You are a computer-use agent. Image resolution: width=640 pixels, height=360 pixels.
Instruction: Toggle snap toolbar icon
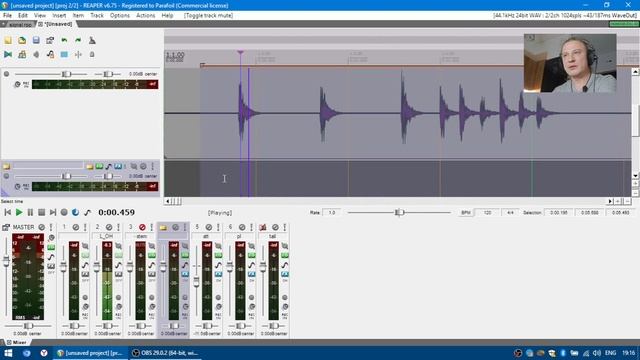pyautogui.click(x=78, y=54)
